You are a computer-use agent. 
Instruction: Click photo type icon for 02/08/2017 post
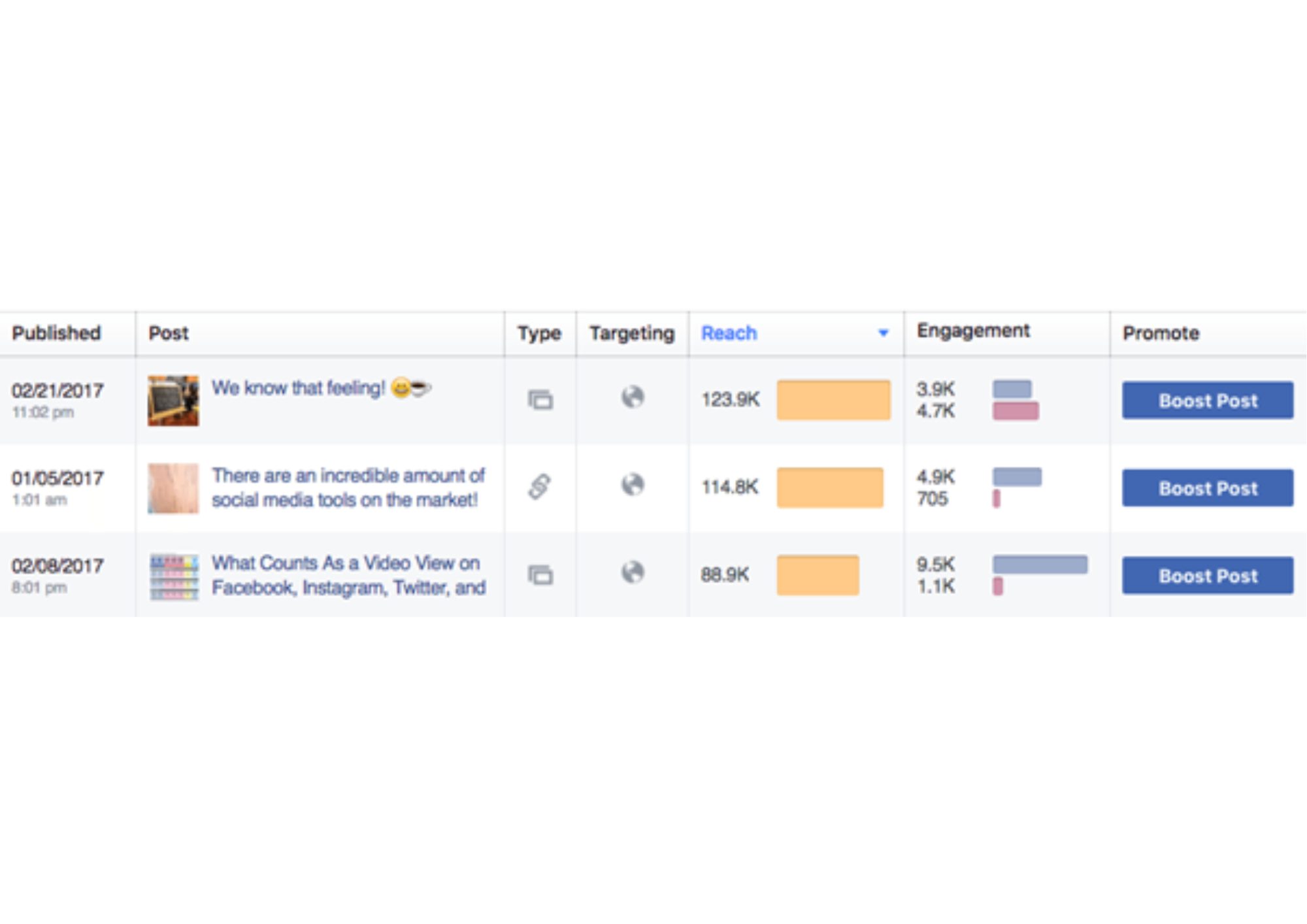(540, 575)
